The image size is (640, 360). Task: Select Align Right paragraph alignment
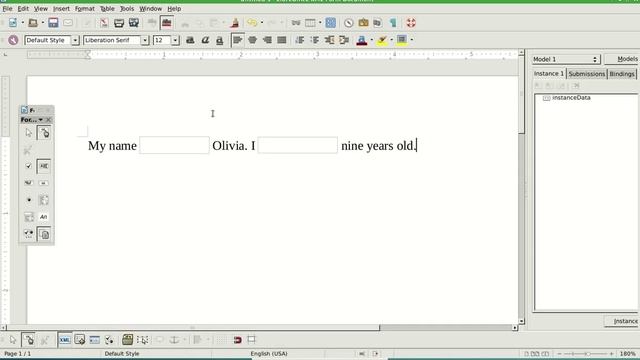pyautogui.click(x=267, y=40)
